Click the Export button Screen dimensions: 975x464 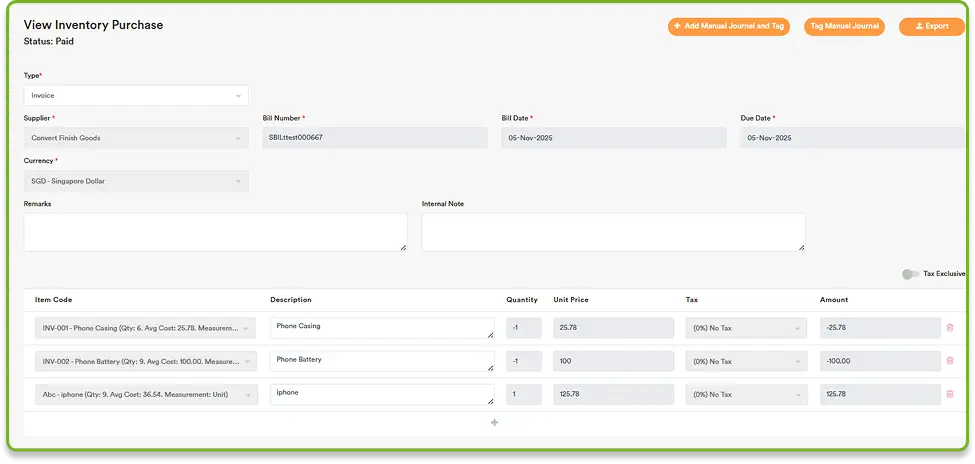click(931, 26)
